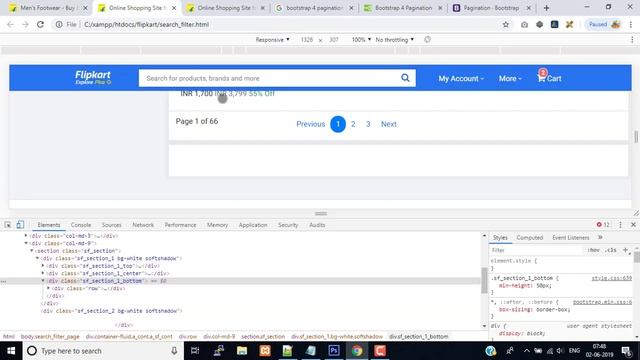Open the Network tab

143,225
